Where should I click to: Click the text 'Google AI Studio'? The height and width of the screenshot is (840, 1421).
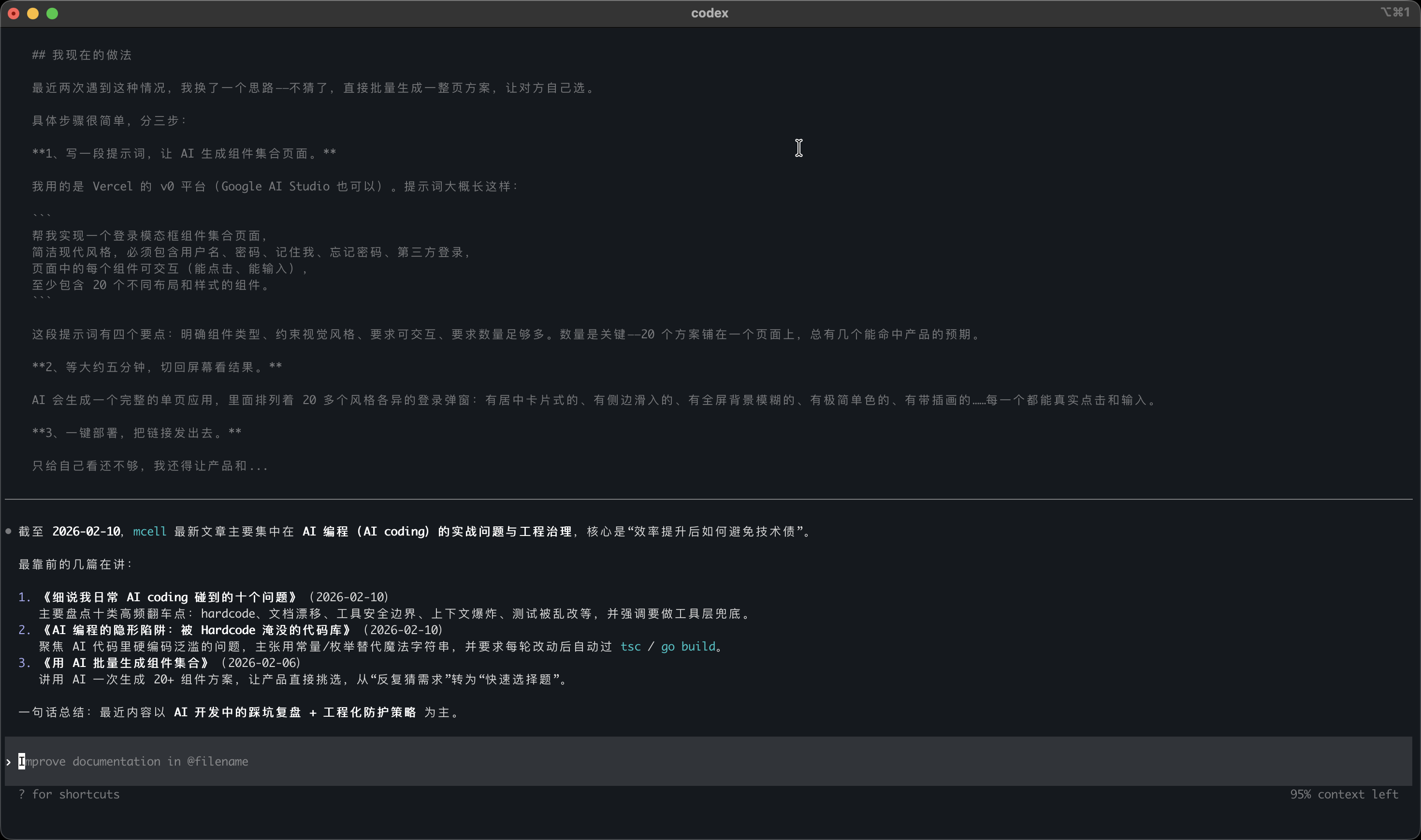pyautogui.click(x=275, y=186)
